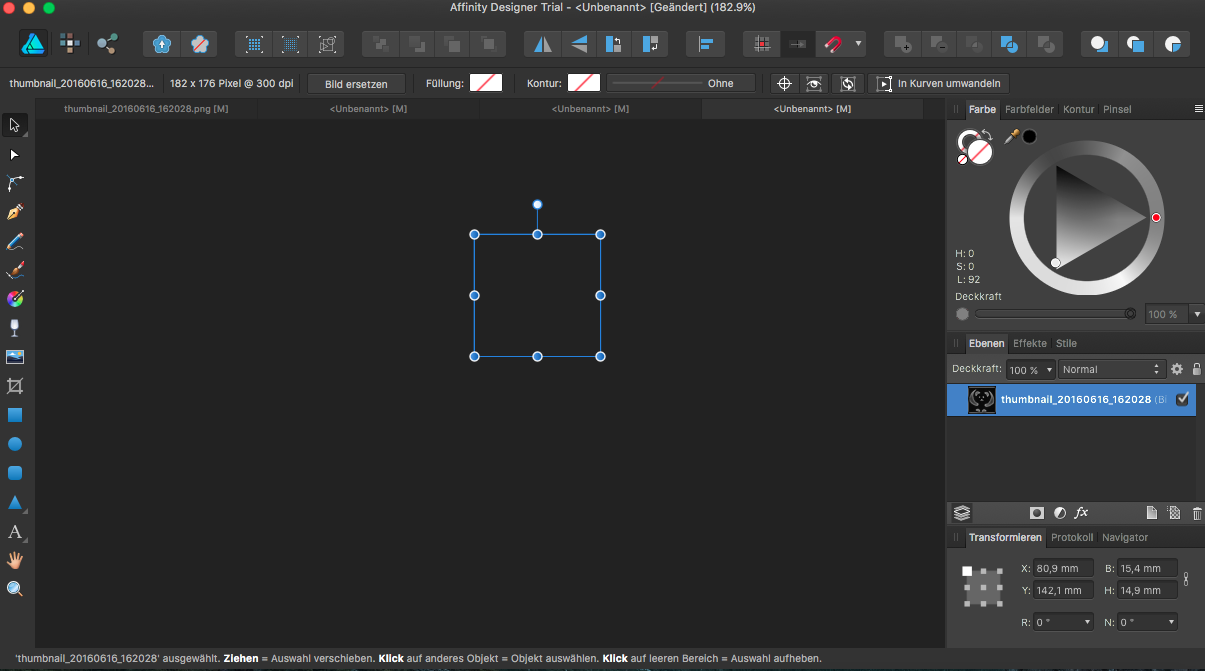
Task: Select the Pen tool
Action: [15, 212]
